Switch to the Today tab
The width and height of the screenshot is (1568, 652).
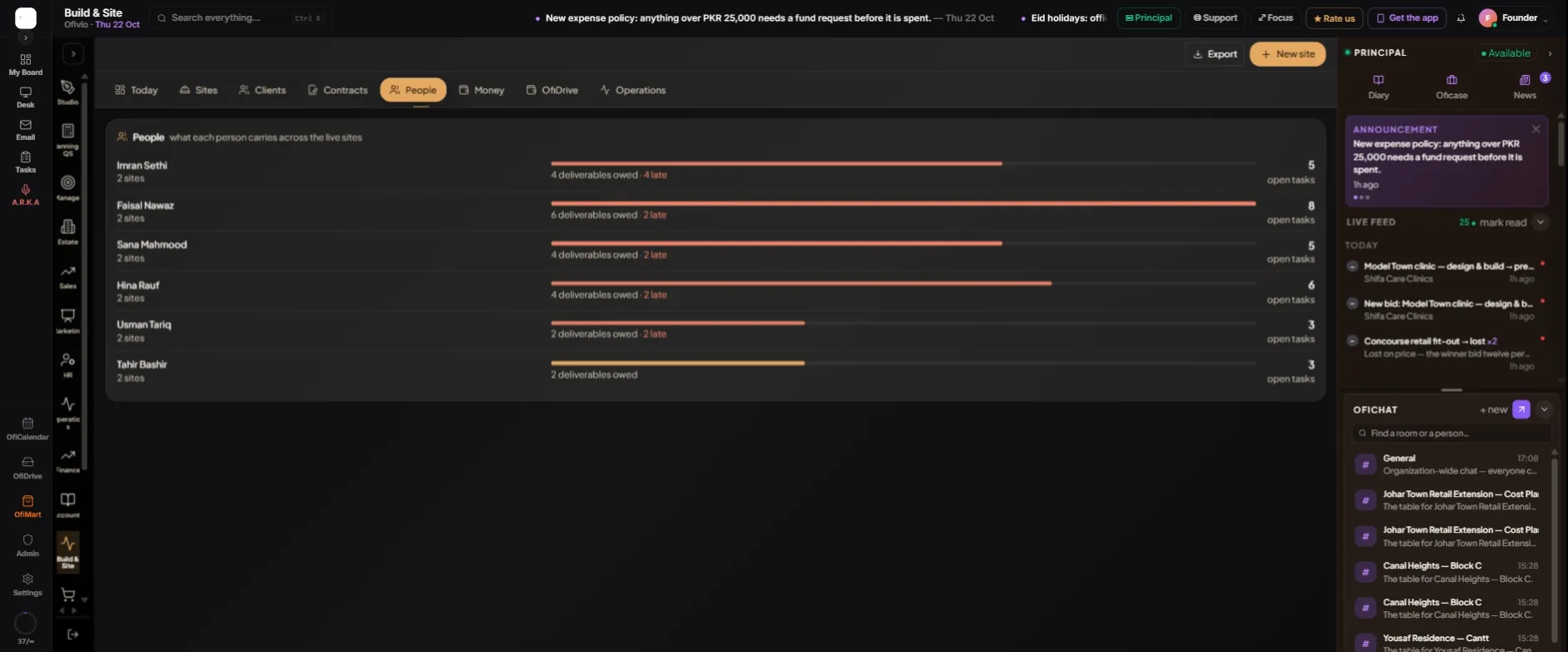[137, 90]
